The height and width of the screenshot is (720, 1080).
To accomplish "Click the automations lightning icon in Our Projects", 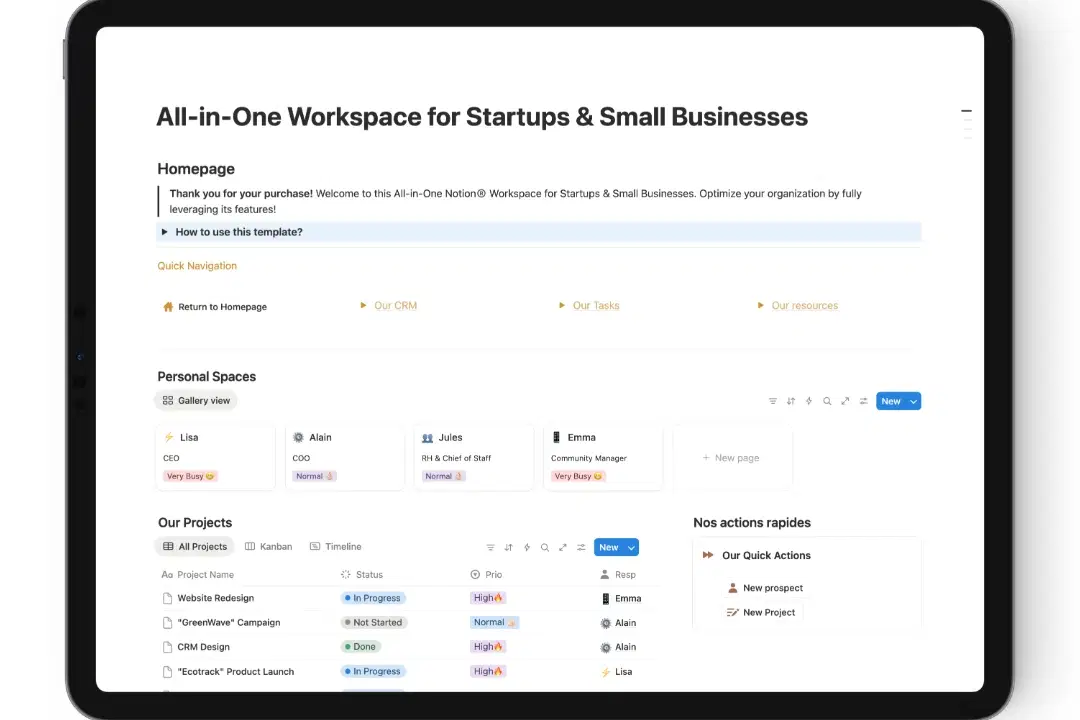I will point(527,547).
